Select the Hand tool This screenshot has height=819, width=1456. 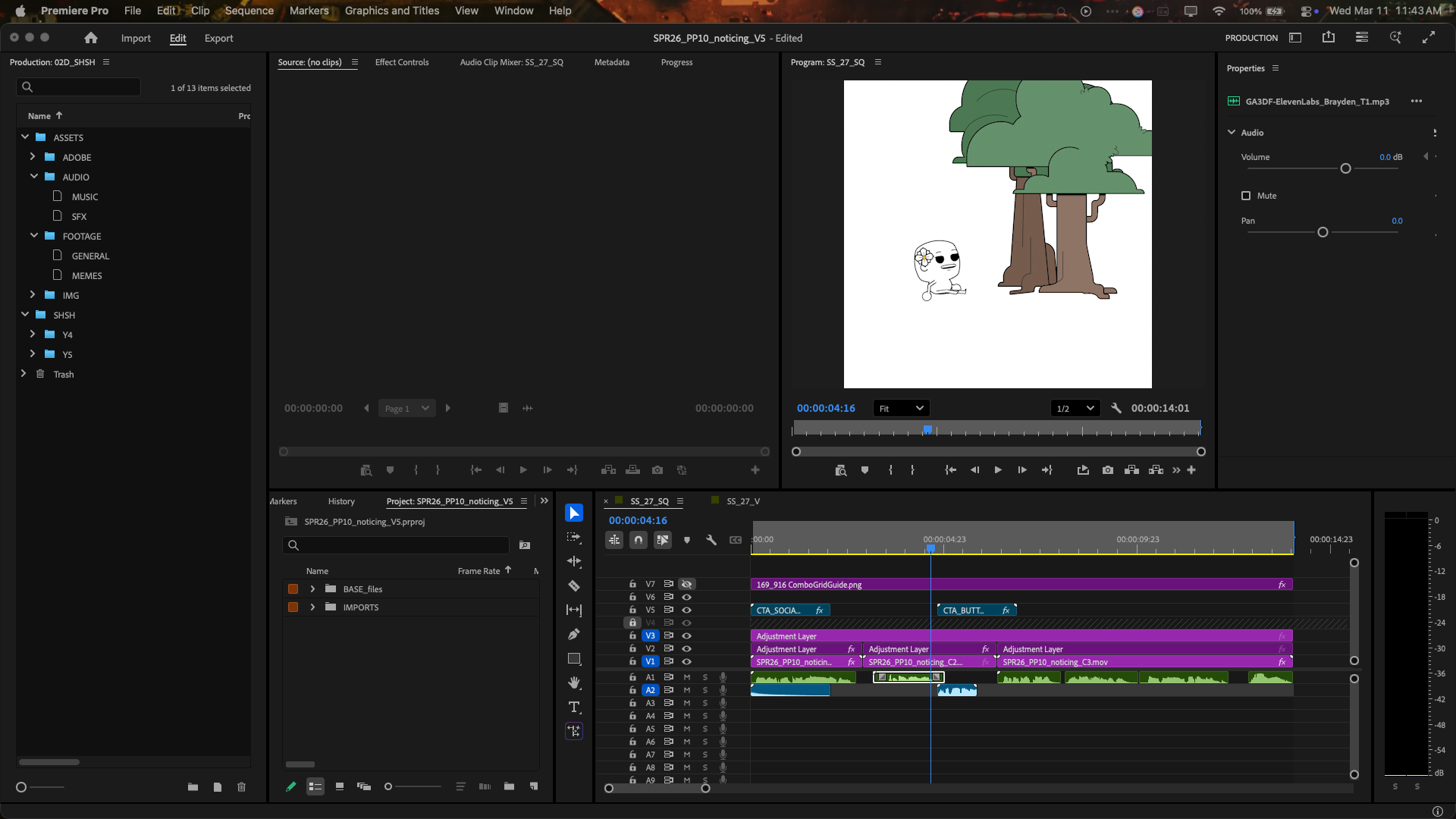coord(574,682)
